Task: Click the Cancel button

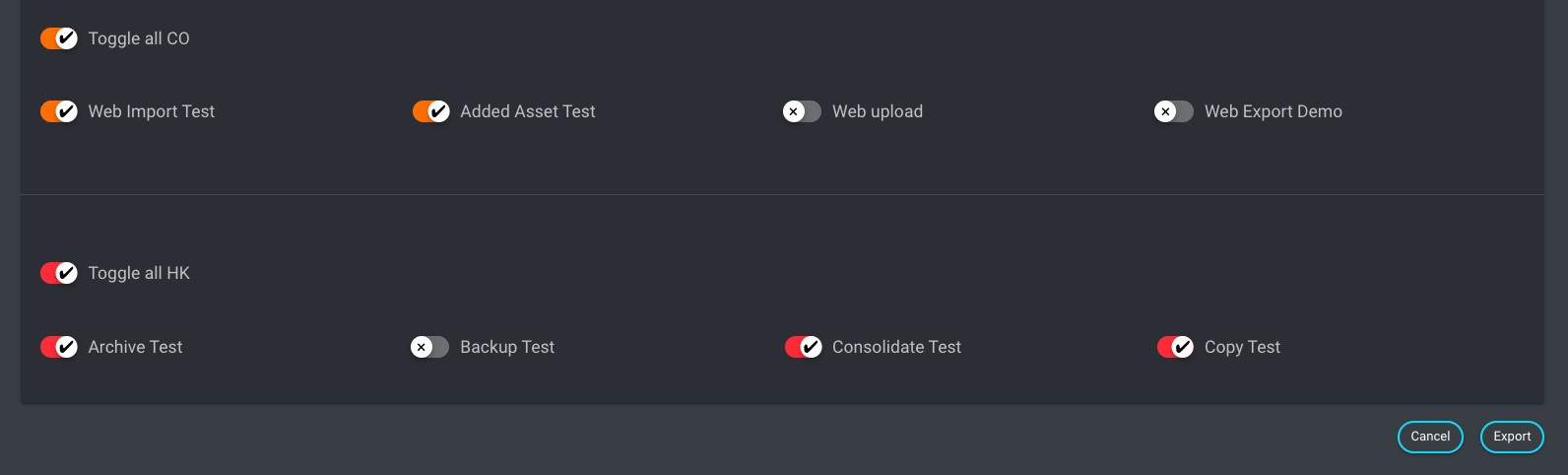Action: coord(1430,437)
